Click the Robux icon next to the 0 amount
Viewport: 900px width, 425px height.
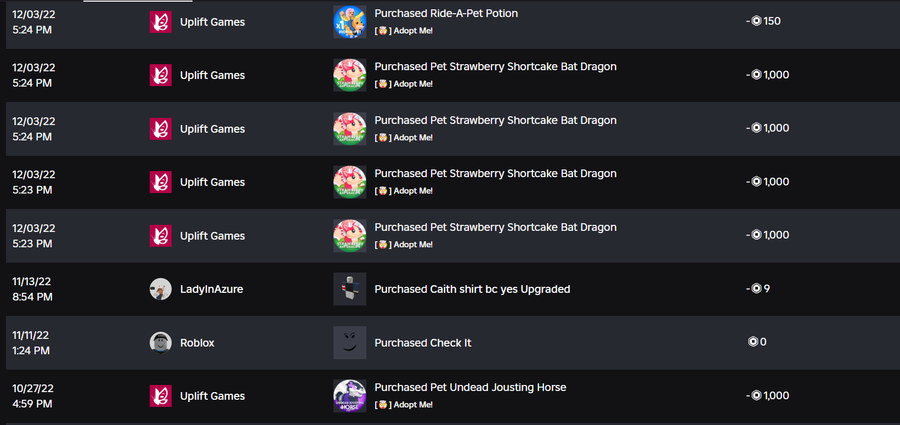753,342
